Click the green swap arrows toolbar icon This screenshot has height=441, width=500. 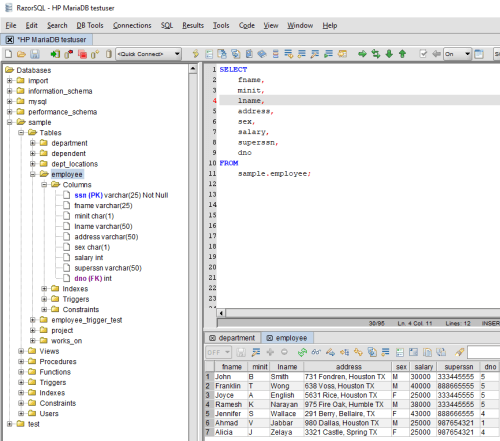click(376, 54)
